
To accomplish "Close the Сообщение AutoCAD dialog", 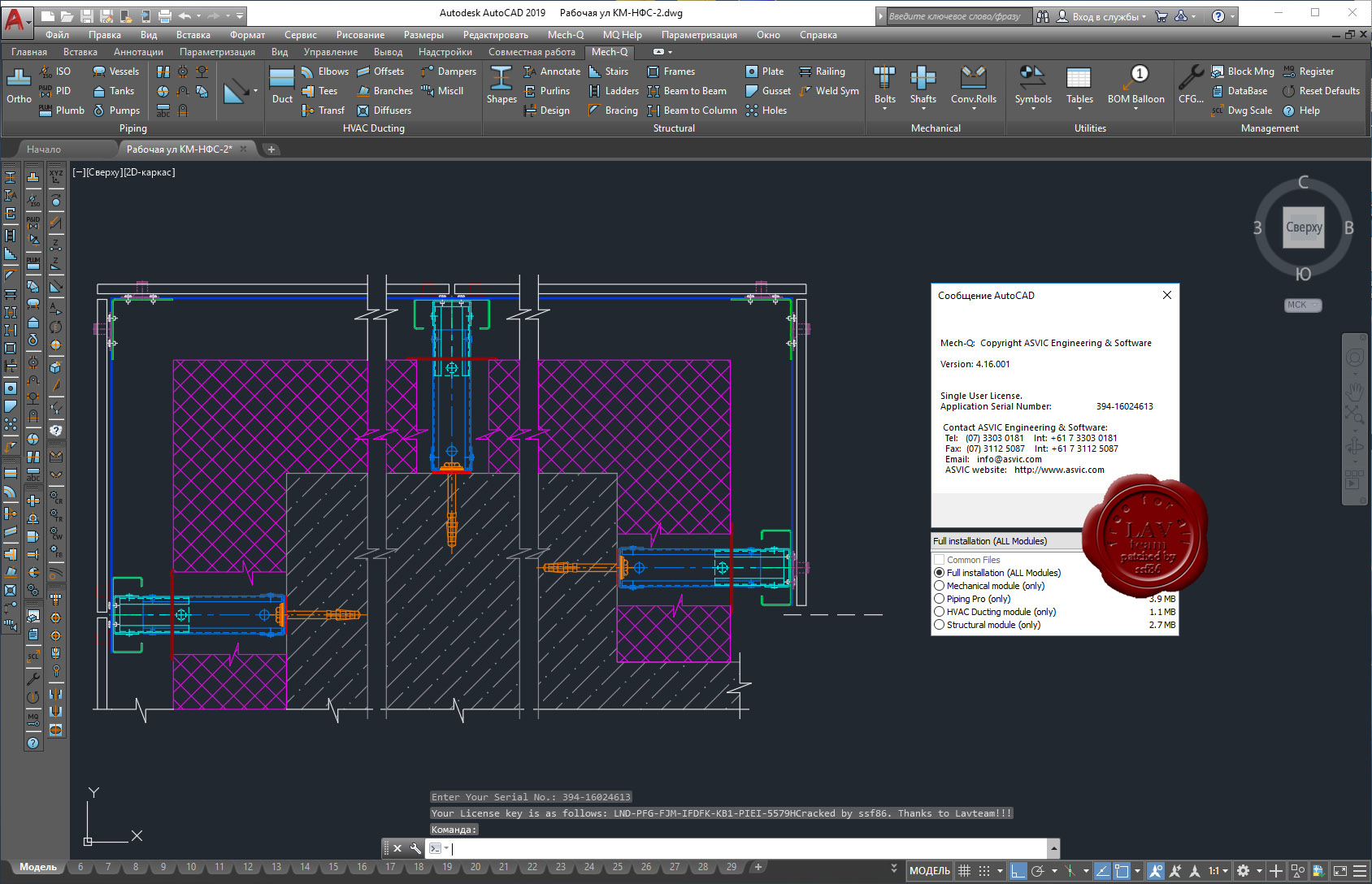I will tap(1167, 295).
